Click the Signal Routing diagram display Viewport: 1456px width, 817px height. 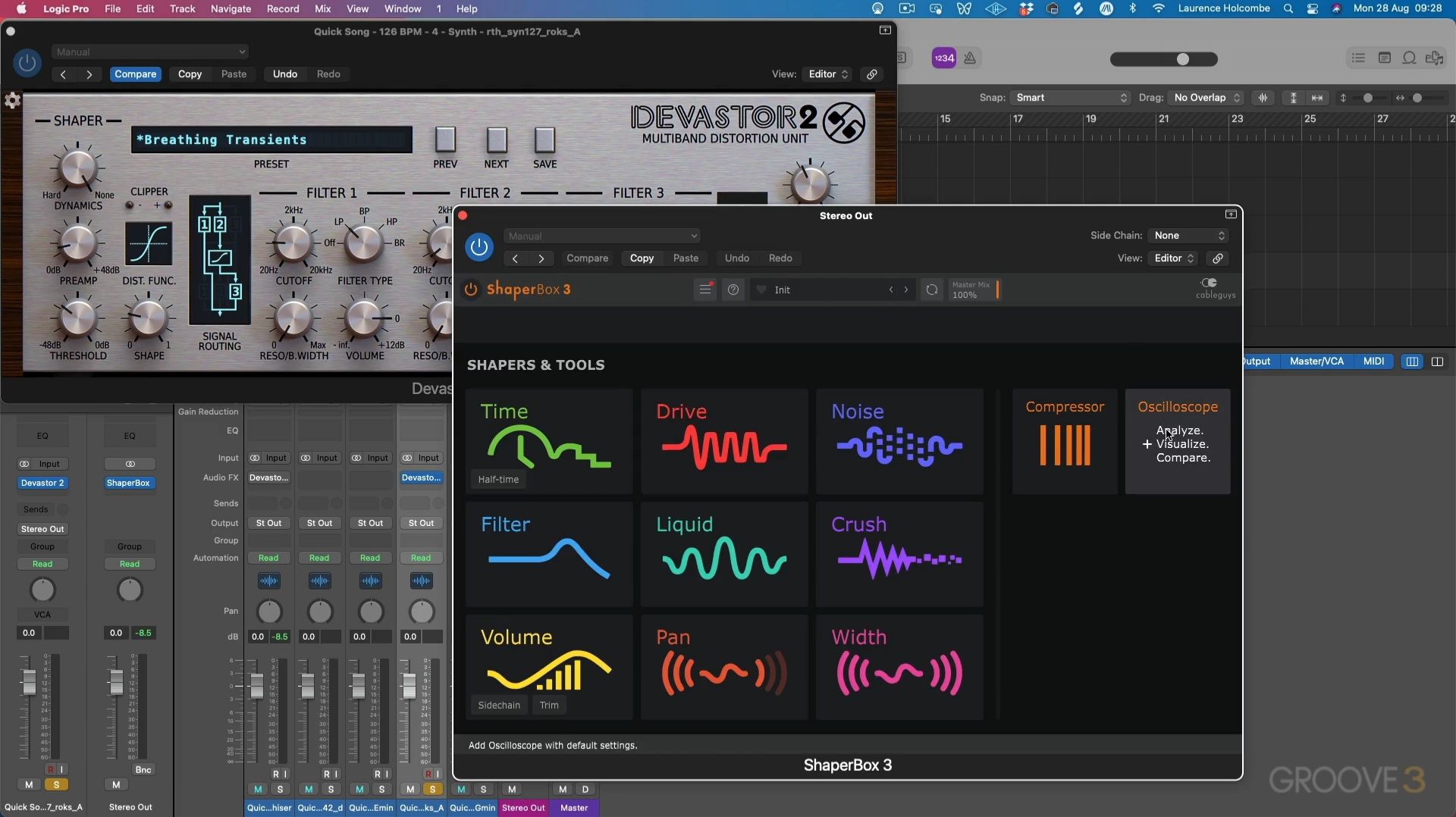coord(219,260)
